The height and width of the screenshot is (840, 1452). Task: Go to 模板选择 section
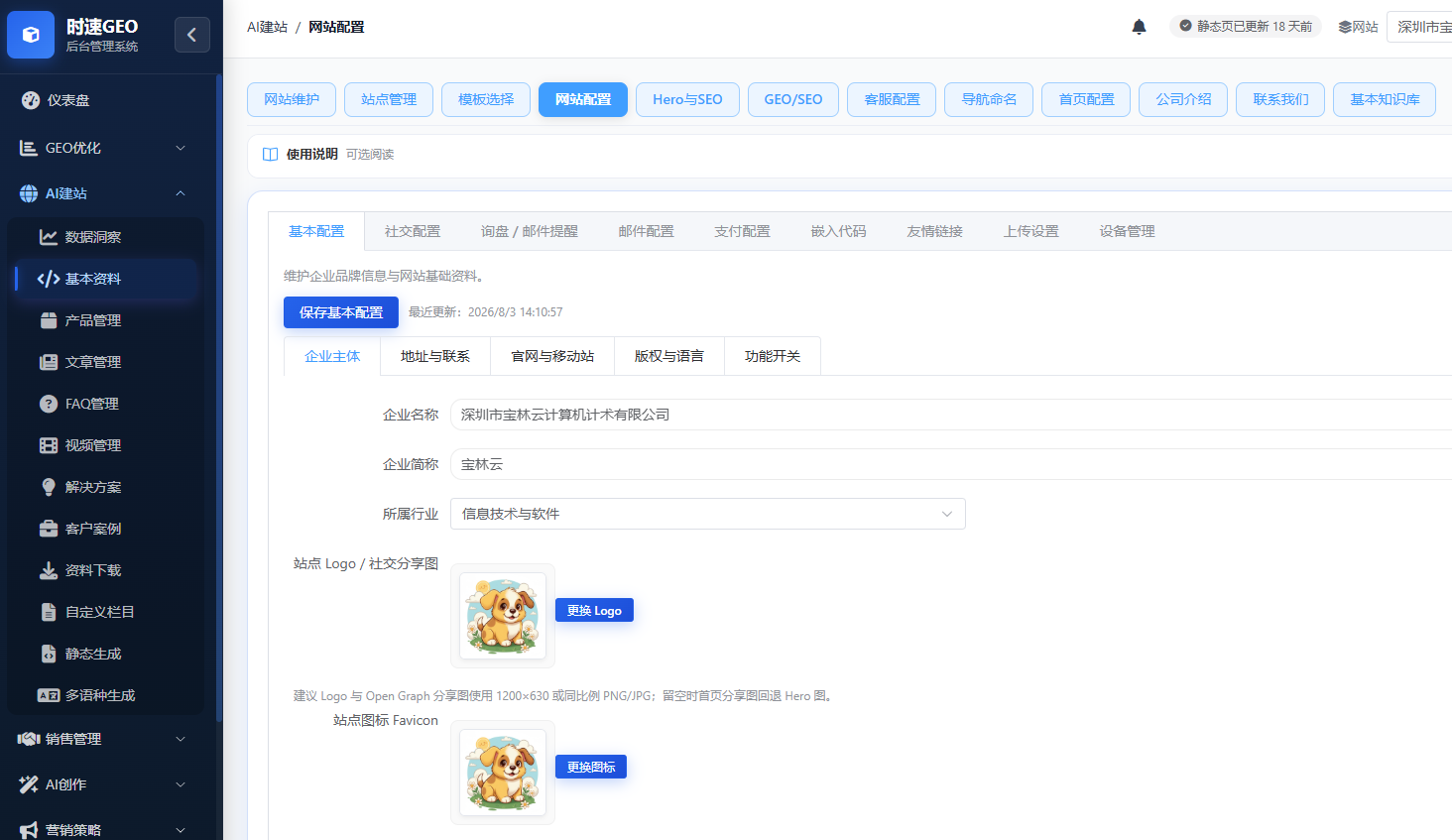486,99
